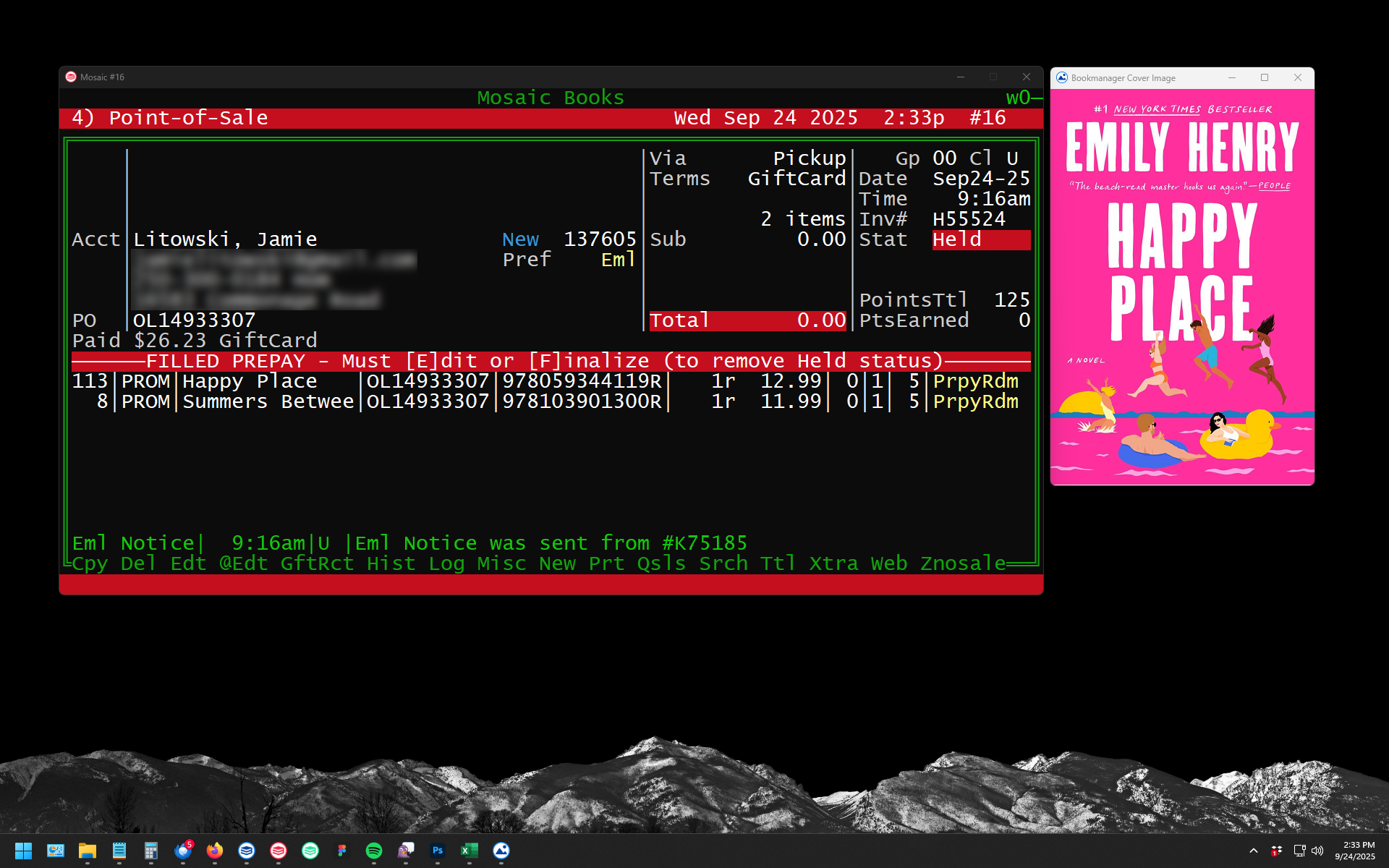
Task: Click the Bookmanager Cover Image title icon
Action: click(1062, 77)
